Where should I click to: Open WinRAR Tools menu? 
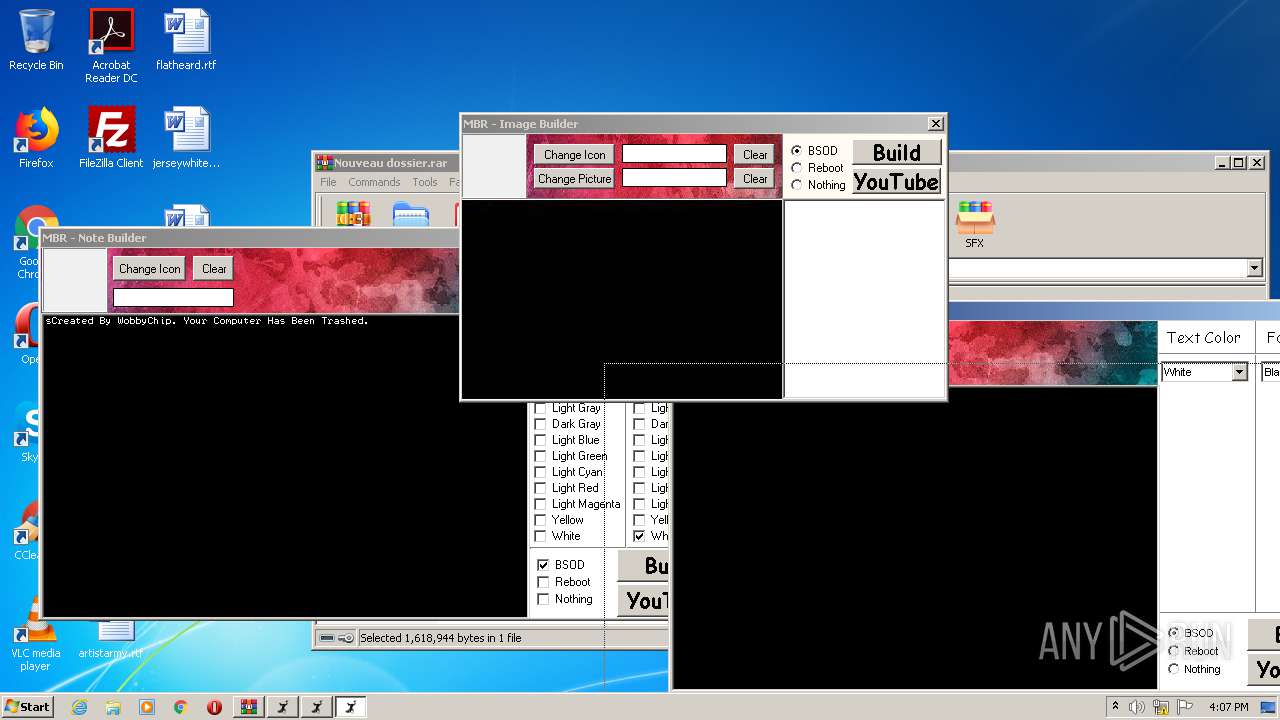(425, 182)
